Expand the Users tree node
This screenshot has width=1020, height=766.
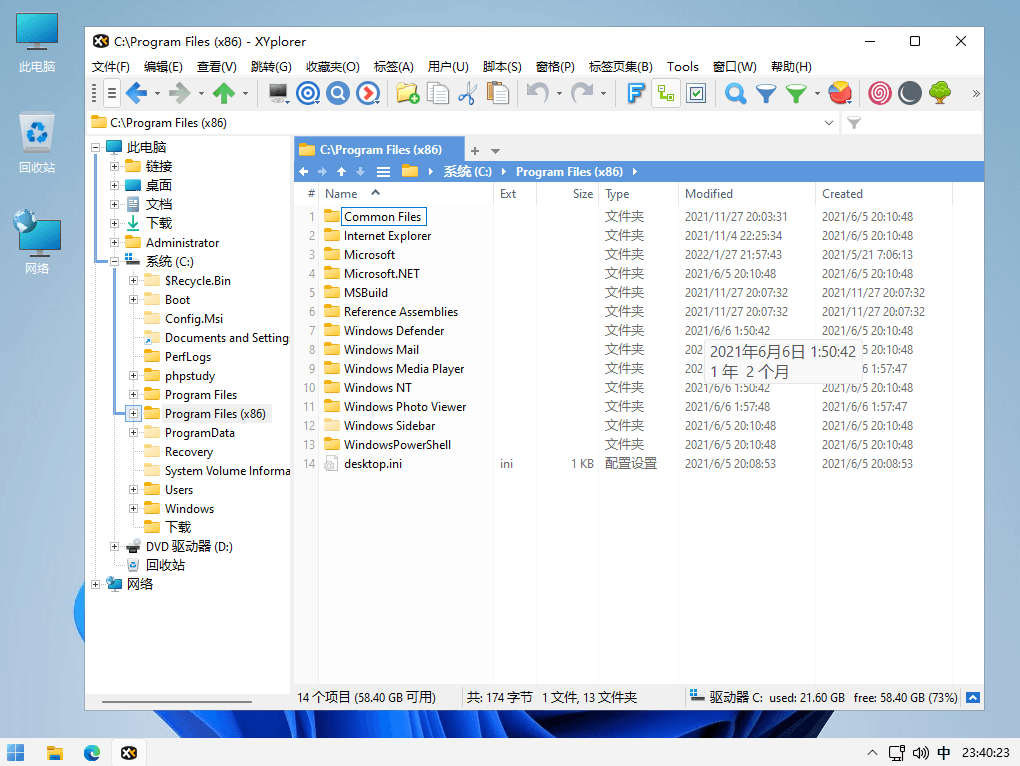[133, 490]
